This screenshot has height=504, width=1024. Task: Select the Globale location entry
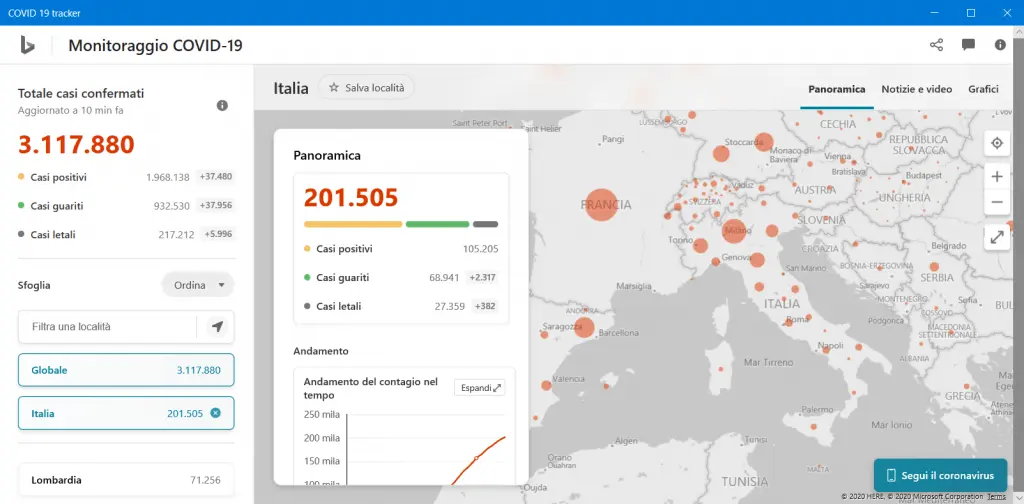pyautogui.click(x=126, y=370)
